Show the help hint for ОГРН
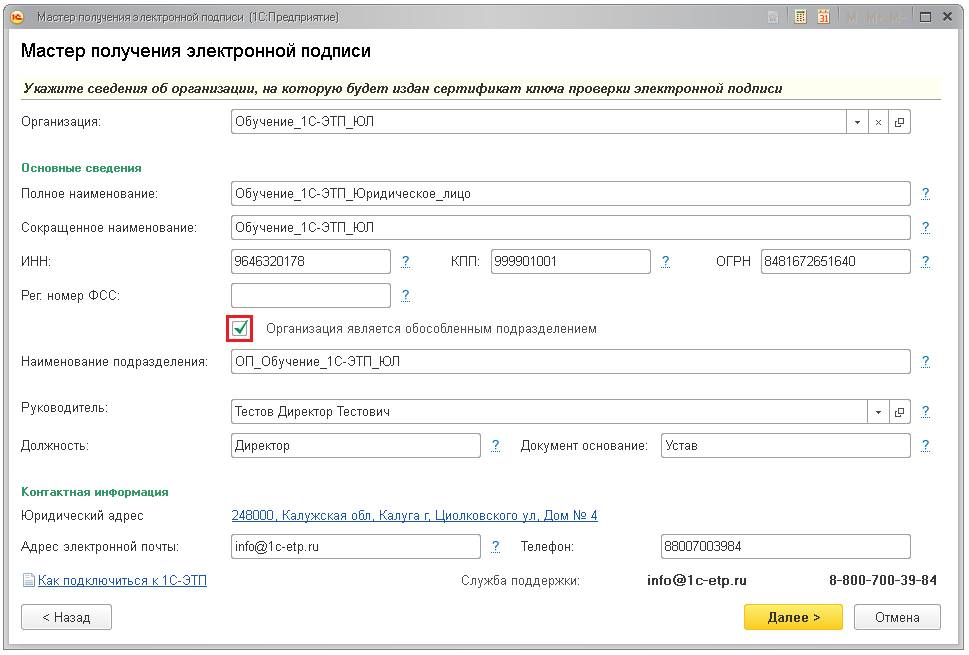The image size is (969, 655). (926, 262)
